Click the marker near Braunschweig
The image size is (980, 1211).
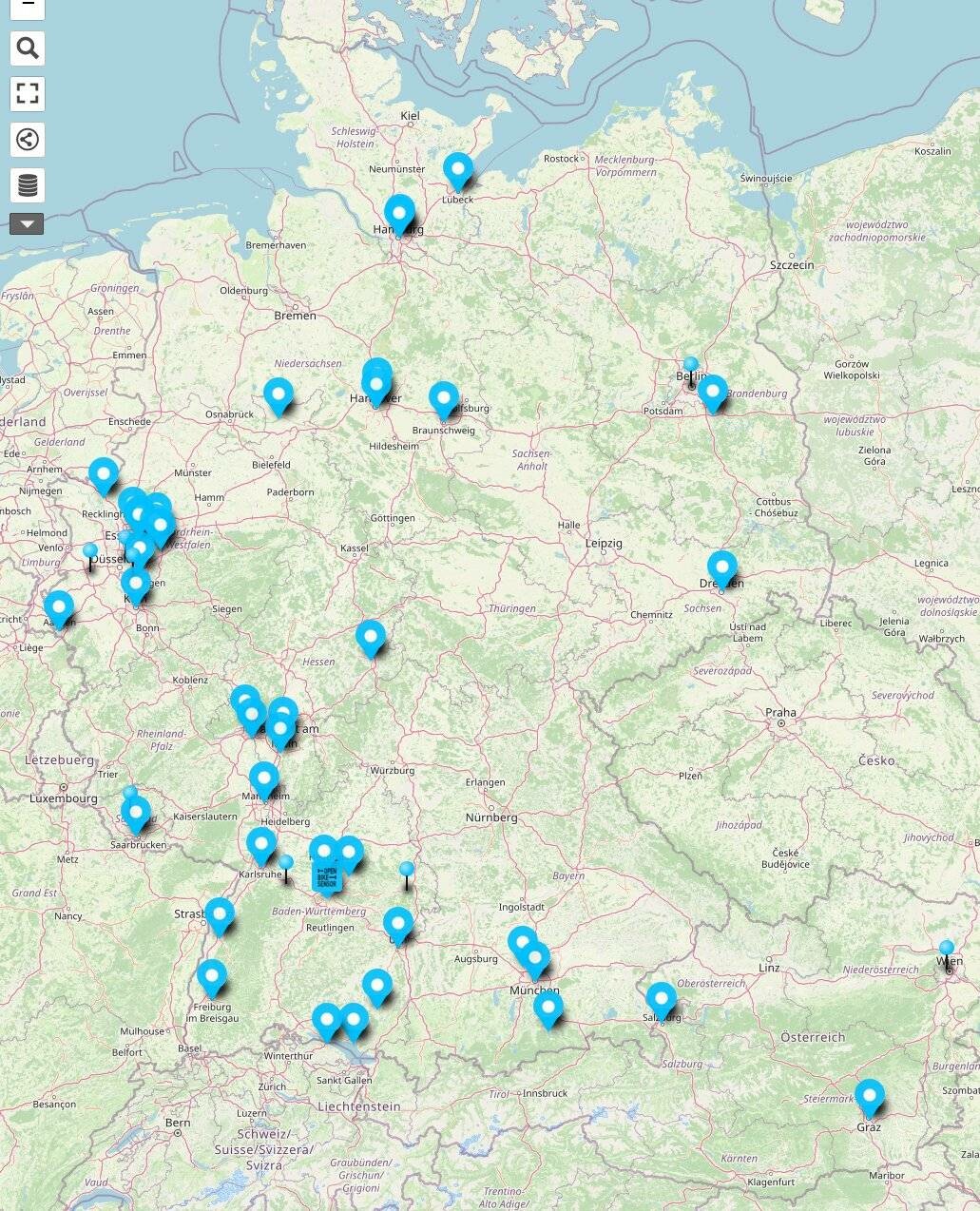pos(444,398)
